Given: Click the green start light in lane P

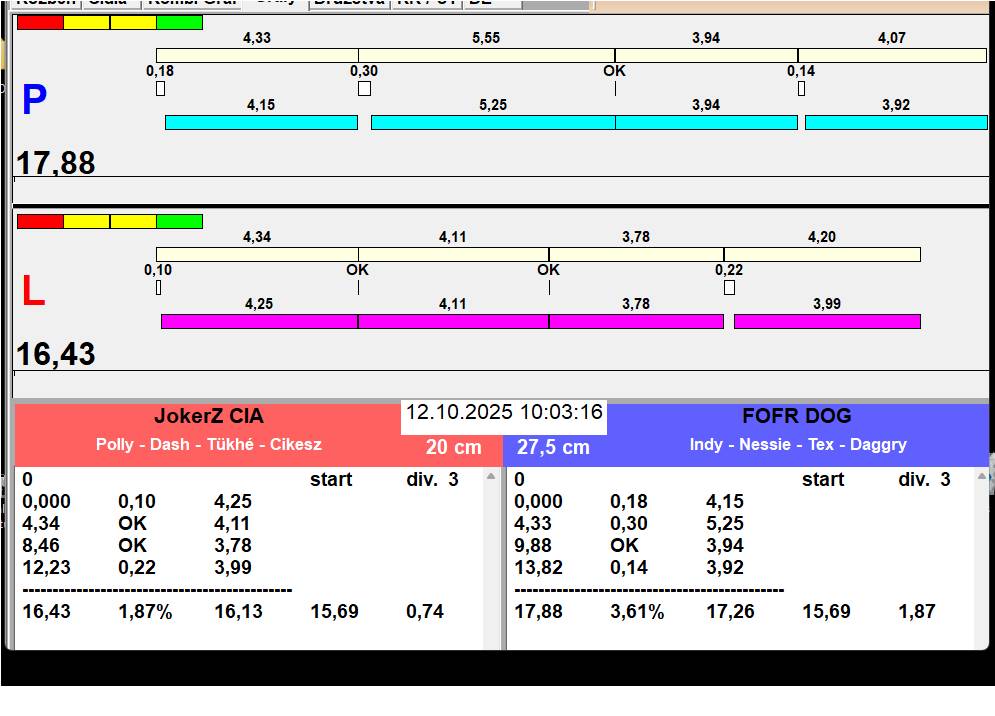Looking at the screenshot, I should coord(180,22).
